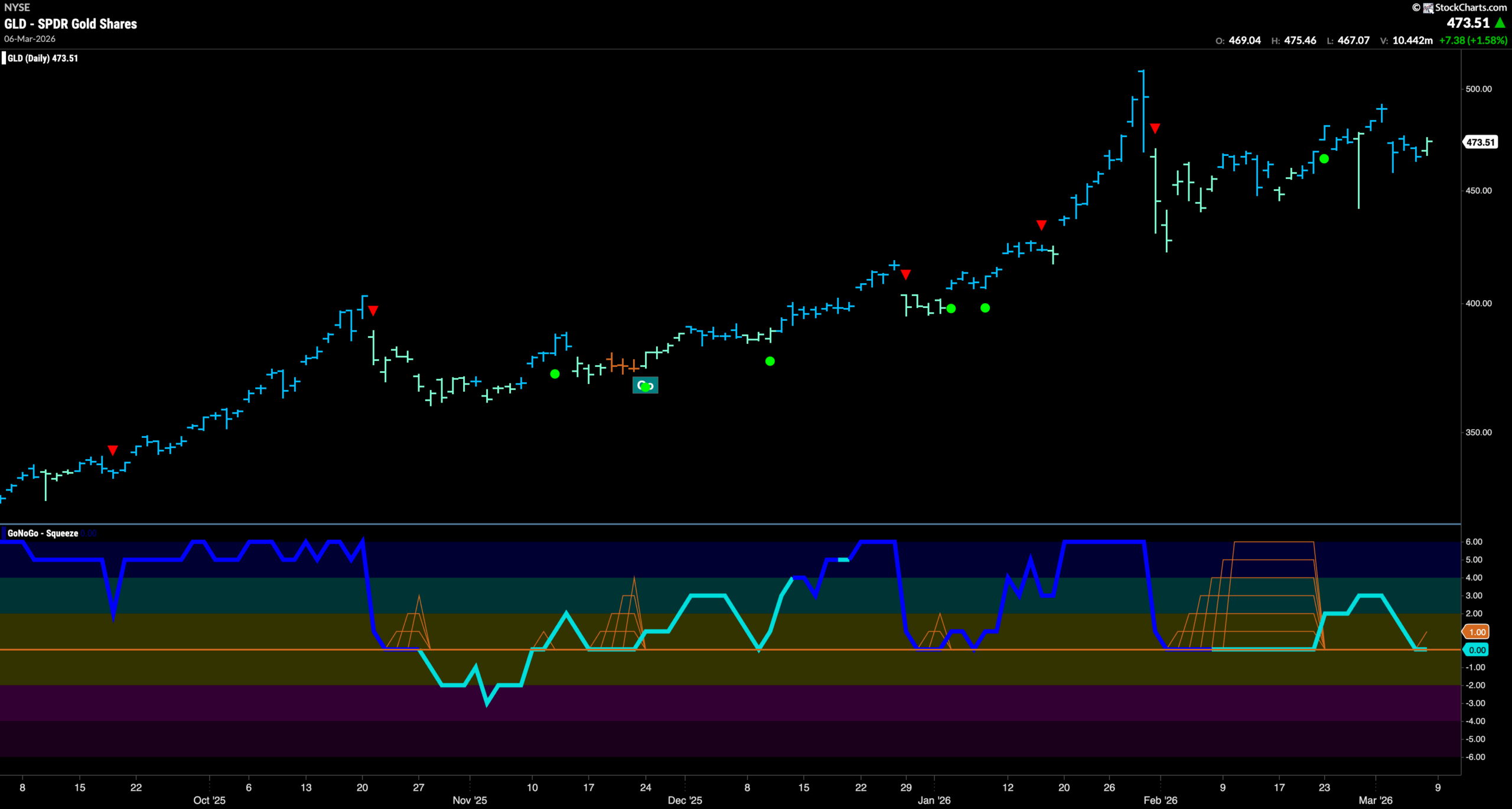This screenshot has width=1512, height=809.
Task: Click the Low value 467.07
Action: tap(1353, 40)
